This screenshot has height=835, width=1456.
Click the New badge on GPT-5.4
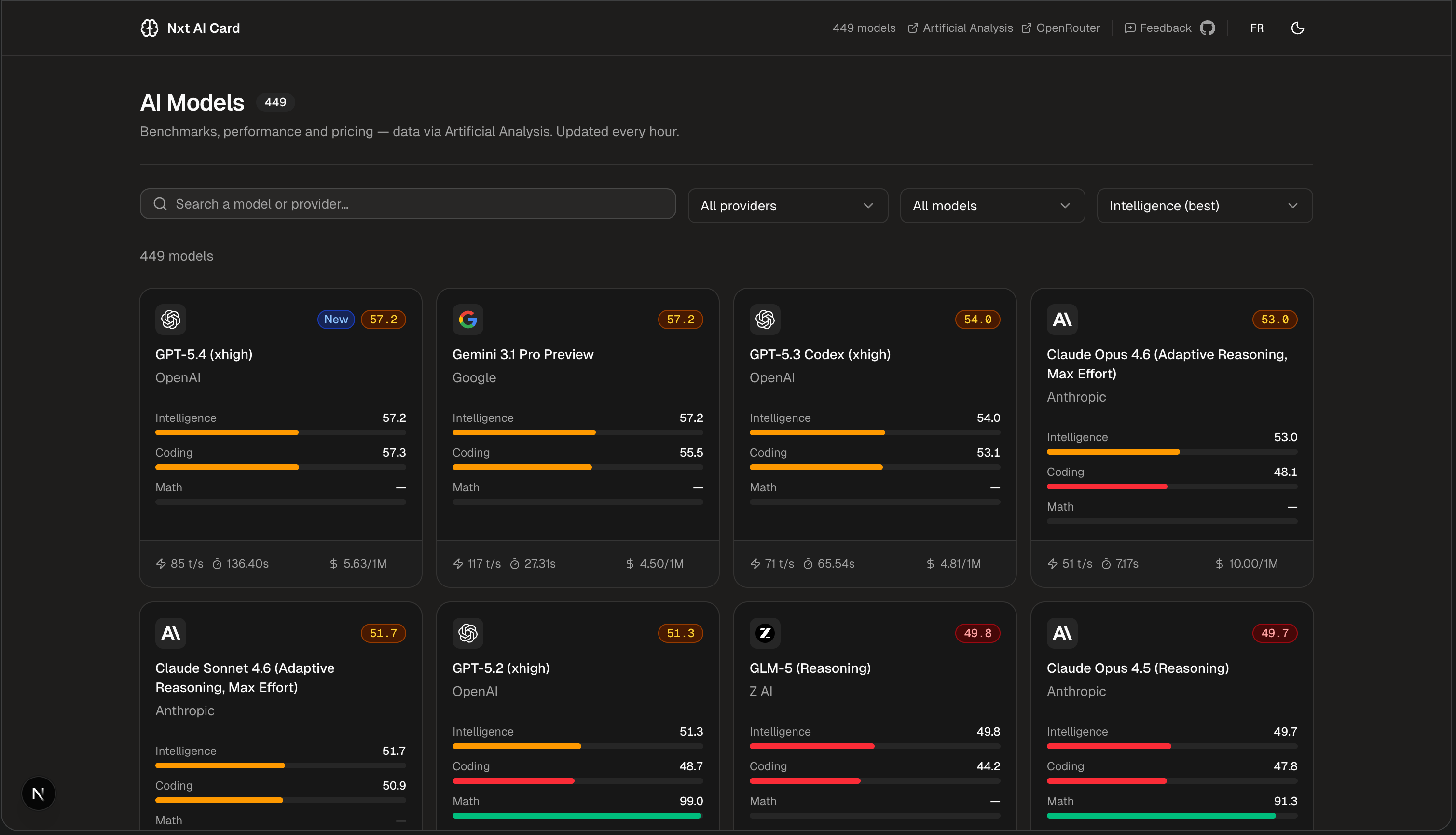point(335,320)
